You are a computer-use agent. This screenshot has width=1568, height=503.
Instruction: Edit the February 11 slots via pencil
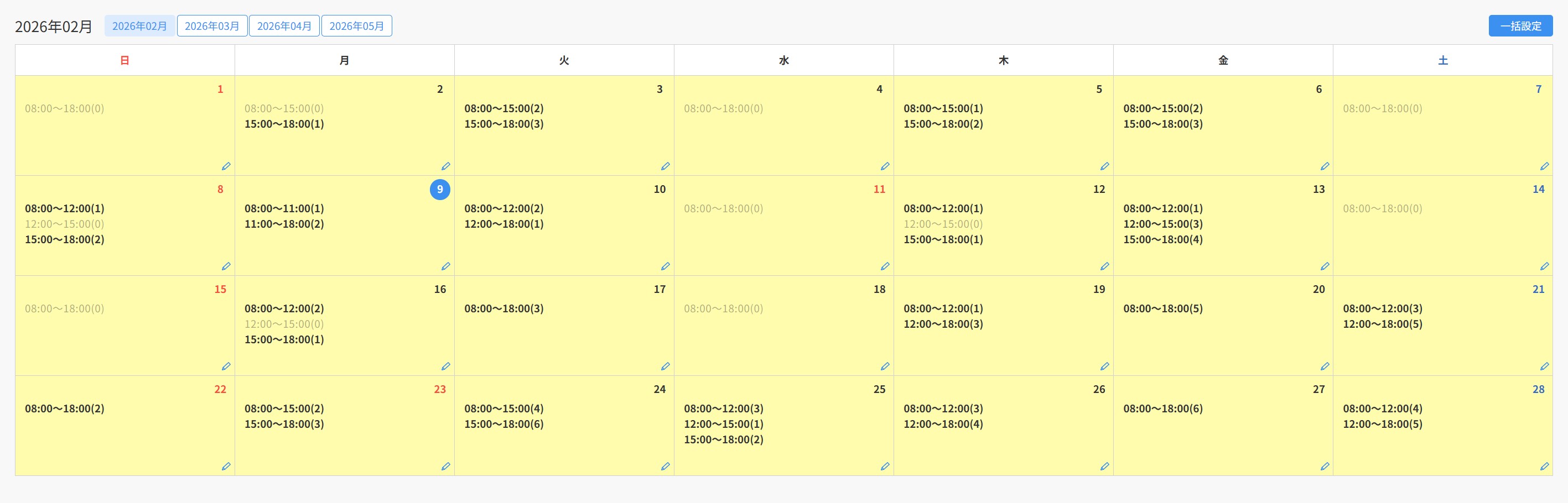click(885, 266)
